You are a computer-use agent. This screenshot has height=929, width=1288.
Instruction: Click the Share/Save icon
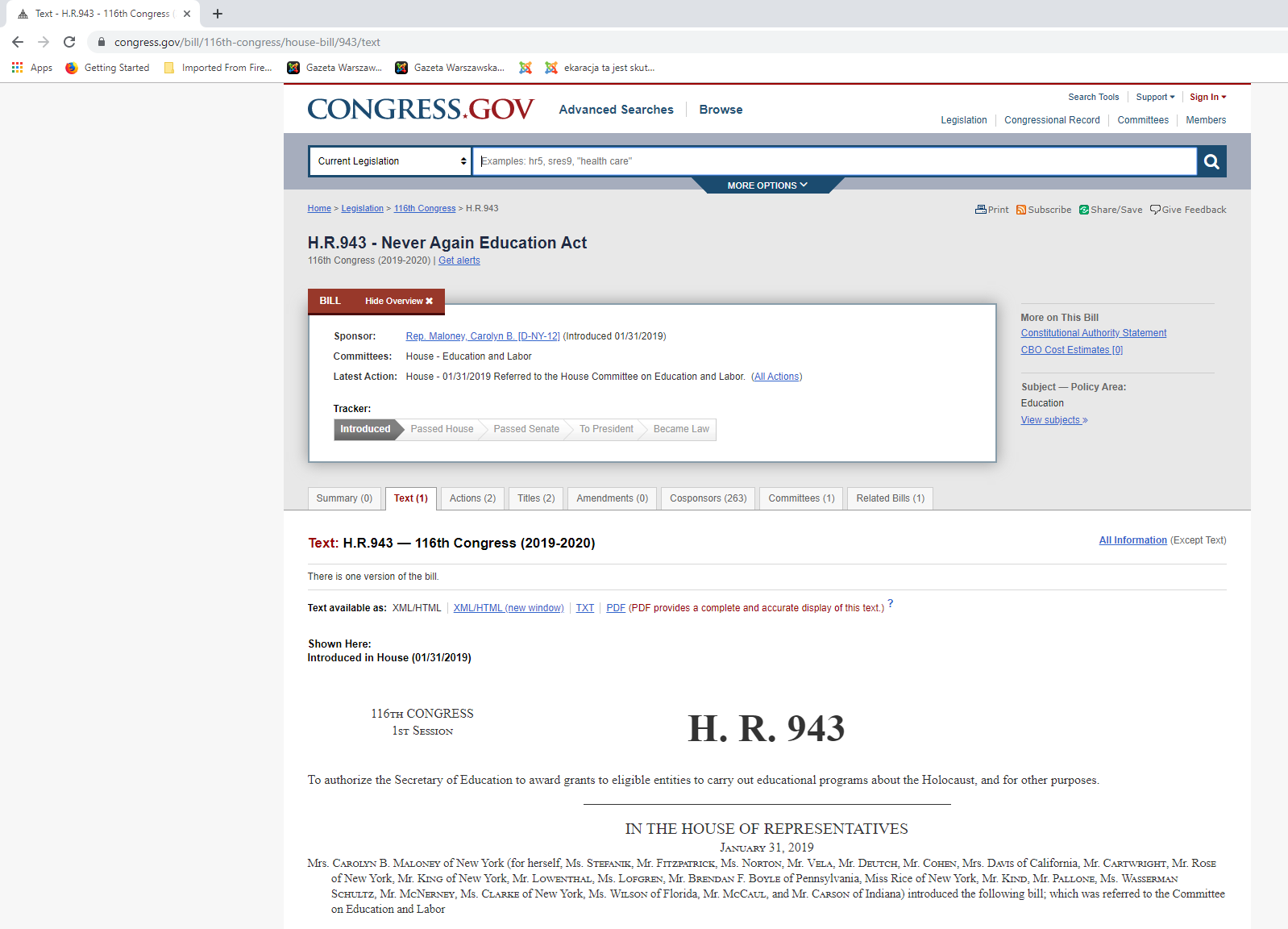click(1084, 210)
